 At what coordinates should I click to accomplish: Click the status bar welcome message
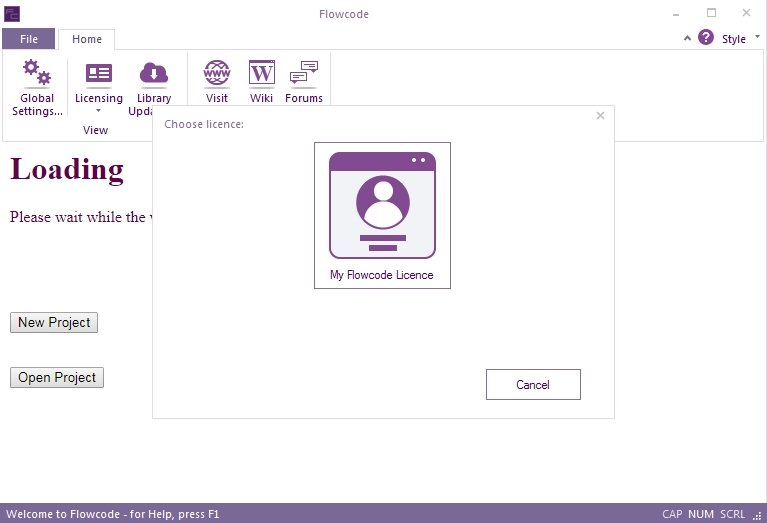[x=113, y=514]
